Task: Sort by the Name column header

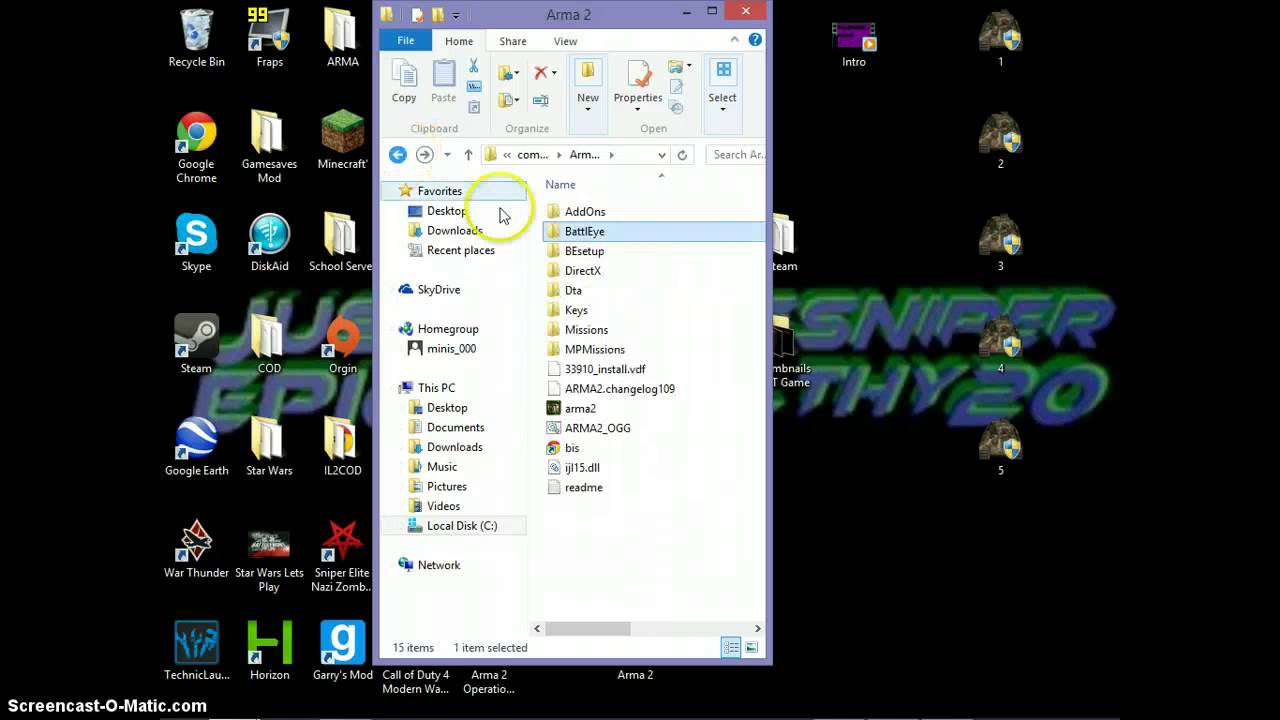Action: pos(560,185)
